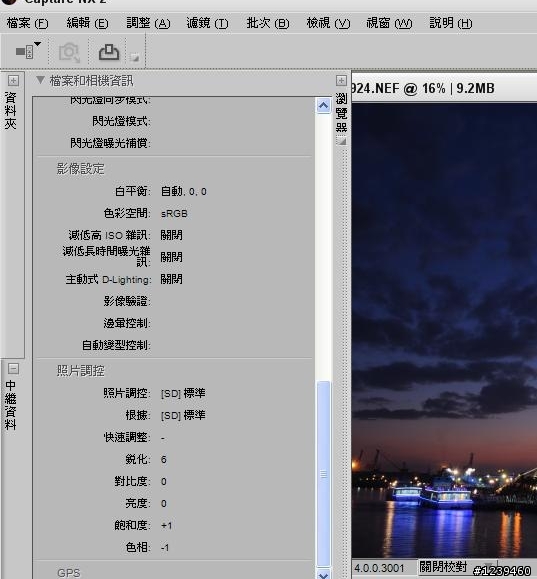The width and height of the screenshot is (537, 579).
Task: Click metadata scrollbar down arrow
Action: [324, 574]
